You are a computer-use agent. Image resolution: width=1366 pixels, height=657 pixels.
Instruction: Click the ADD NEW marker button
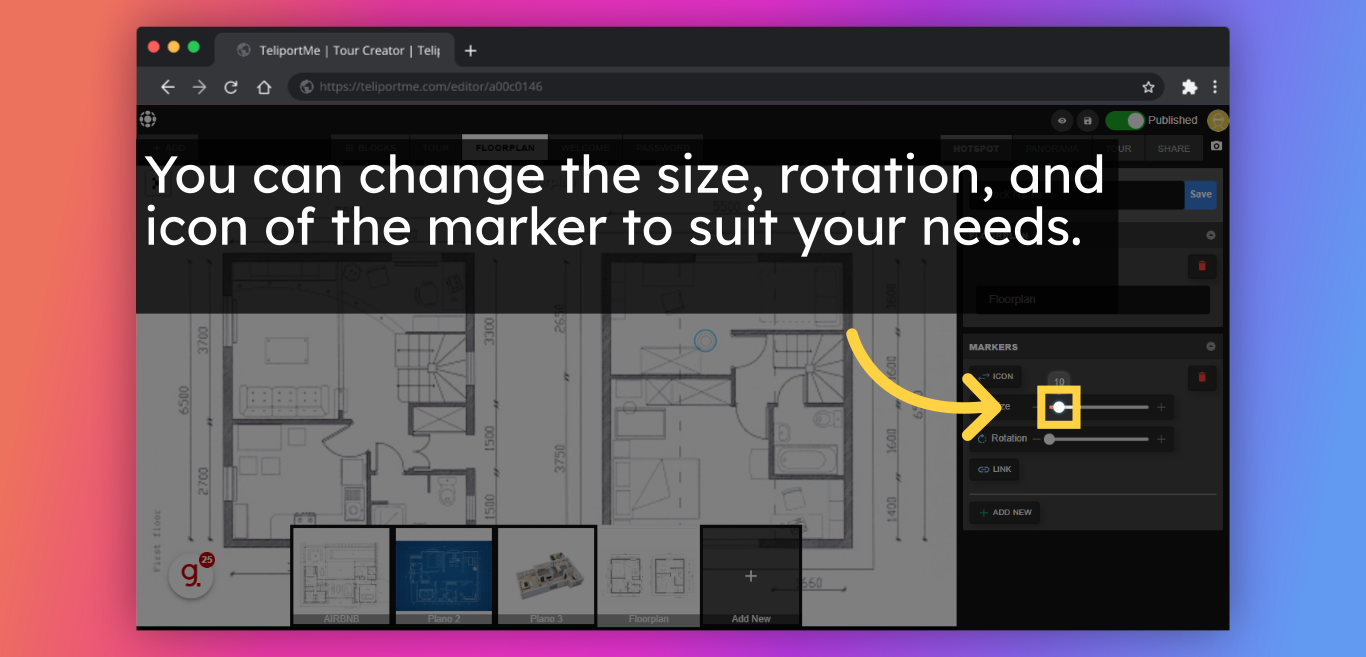(1005, 512)
